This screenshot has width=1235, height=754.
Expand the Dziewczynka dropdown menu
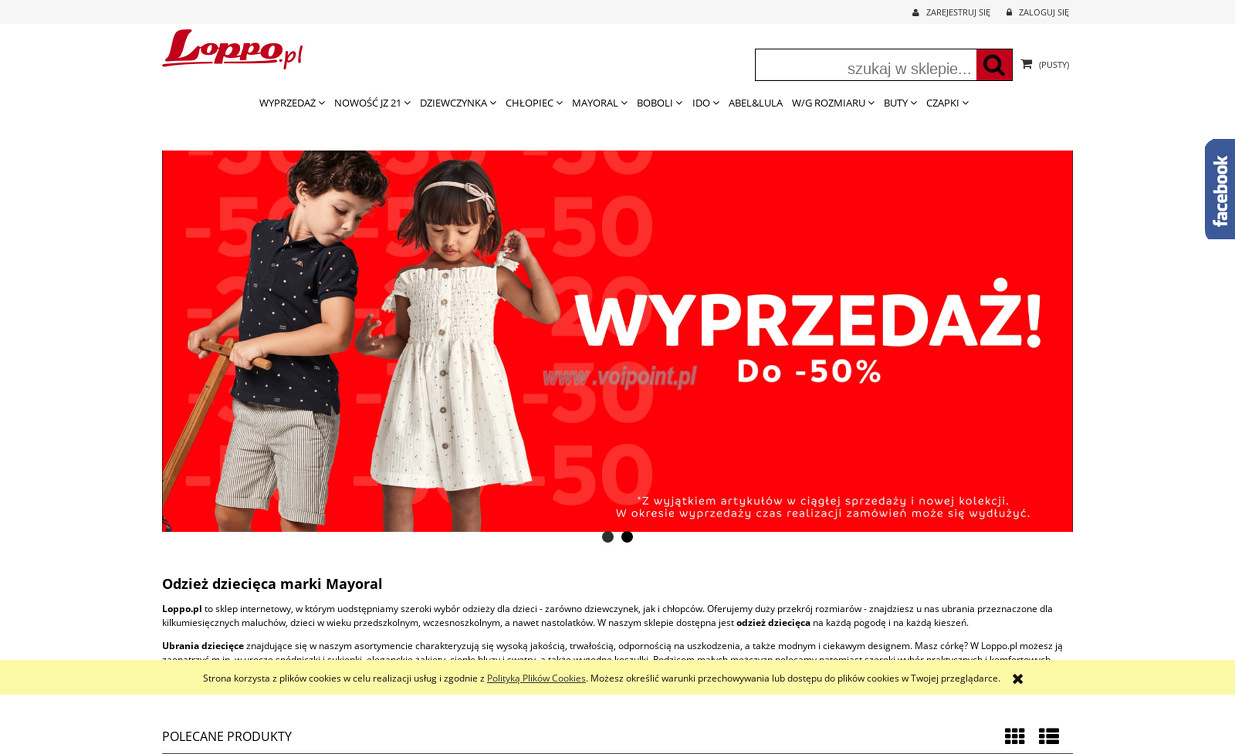458,103
